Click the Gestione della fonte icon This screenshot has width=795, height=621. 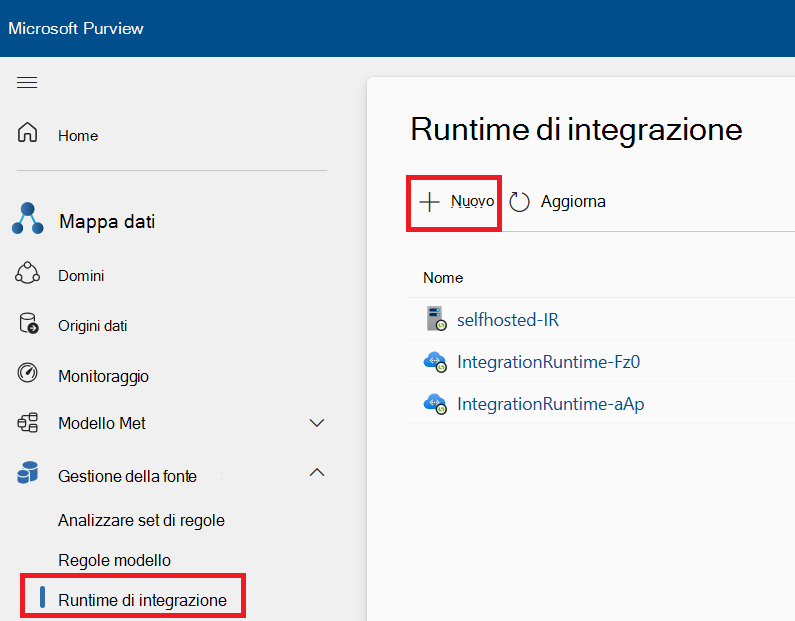pyautogui.click(x=27, y=472)
